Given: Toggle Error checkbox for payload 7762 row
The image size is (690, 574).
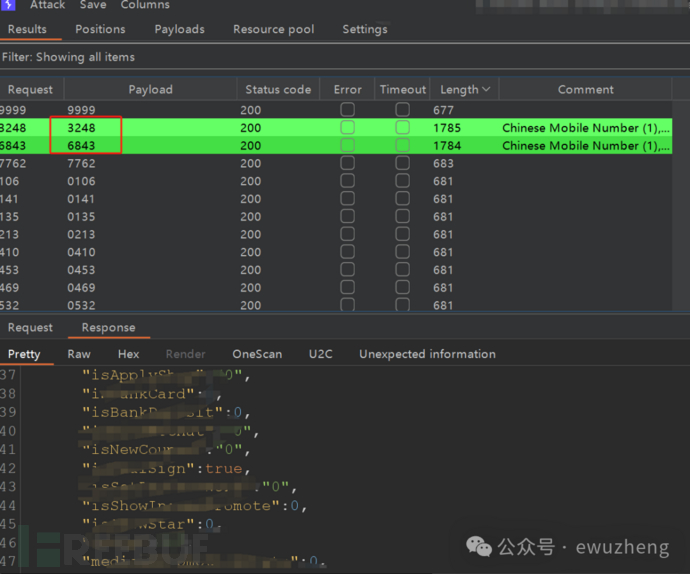Looking at the screenshot, I should point(347,163).
